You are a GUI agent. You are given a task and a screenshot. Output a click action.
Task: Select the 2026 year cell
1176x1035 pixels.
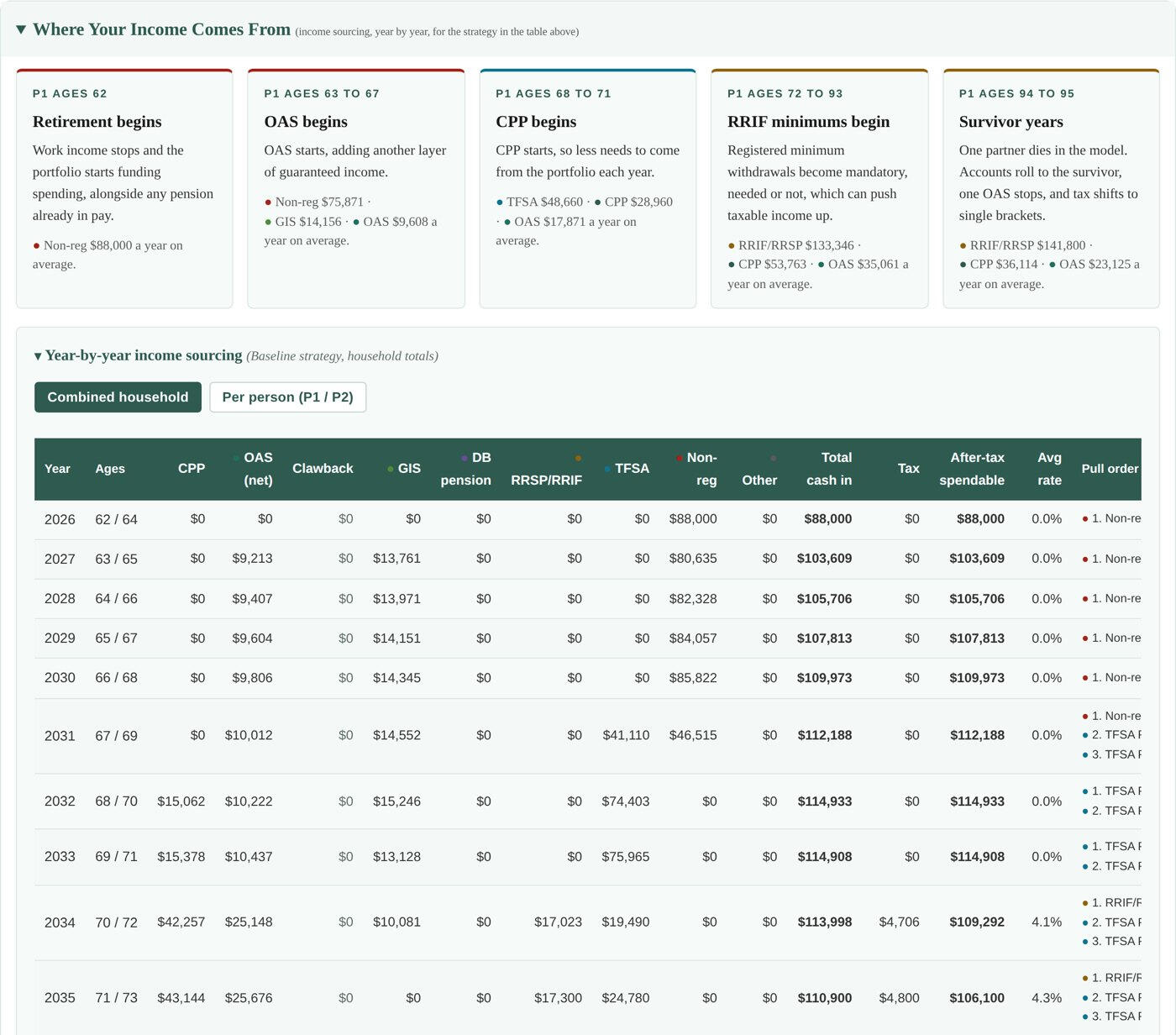[x=60, y=519]
